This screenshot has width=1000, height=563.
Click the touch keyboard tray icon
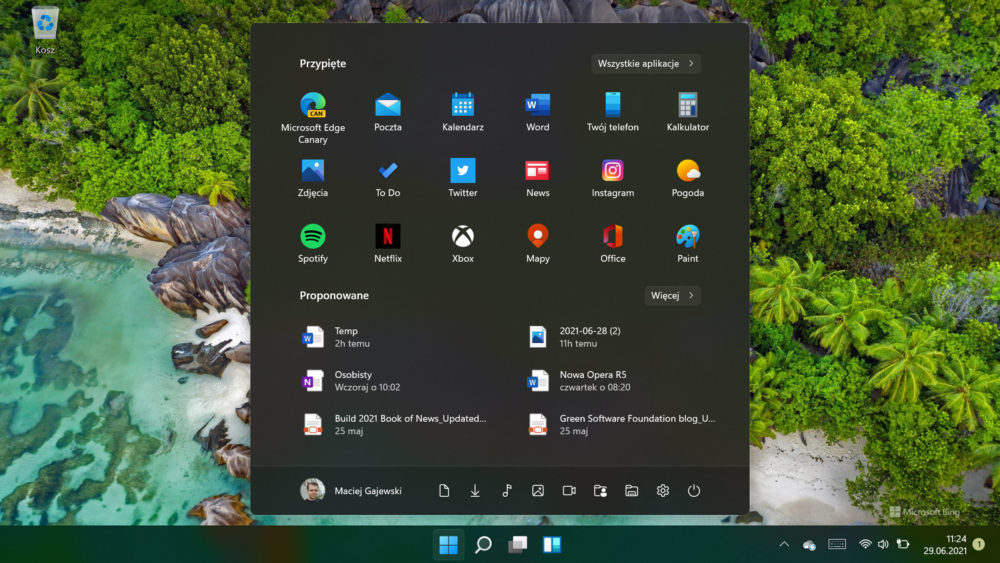(837, 544)
